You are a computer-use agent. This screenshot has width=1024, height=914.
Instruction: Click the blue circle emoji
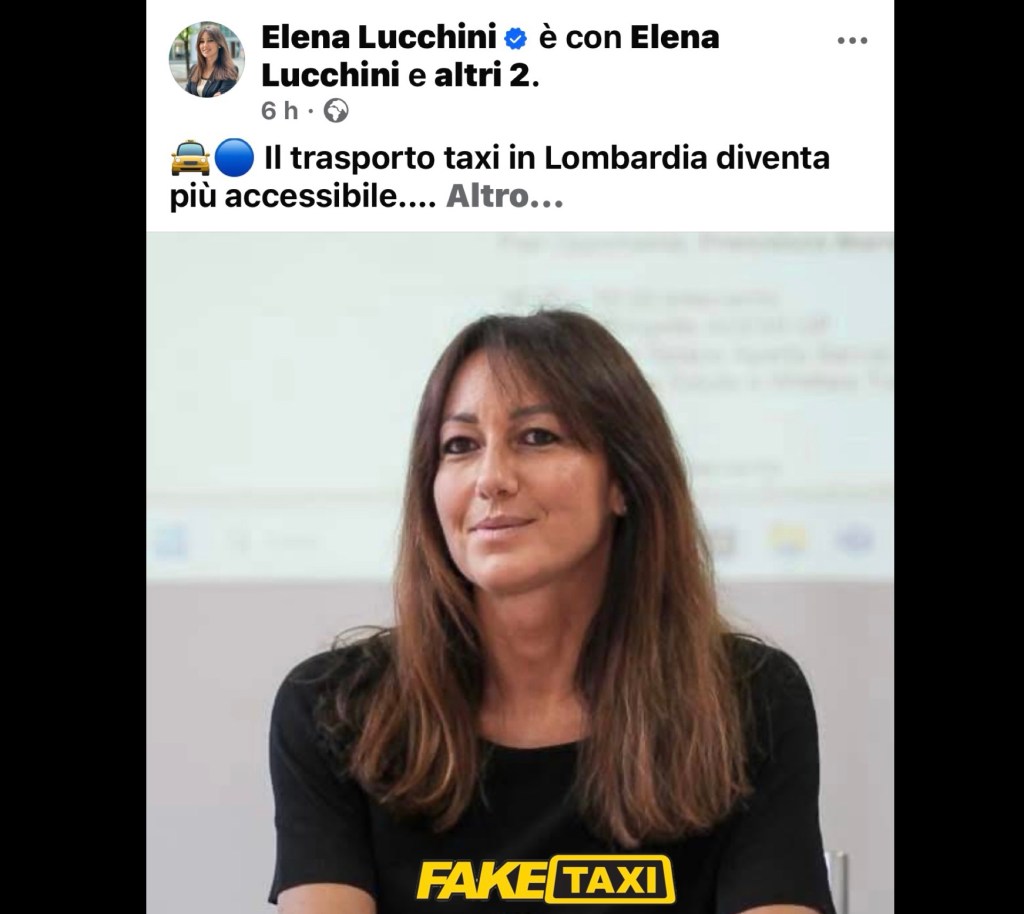click(x=234, y=158)
